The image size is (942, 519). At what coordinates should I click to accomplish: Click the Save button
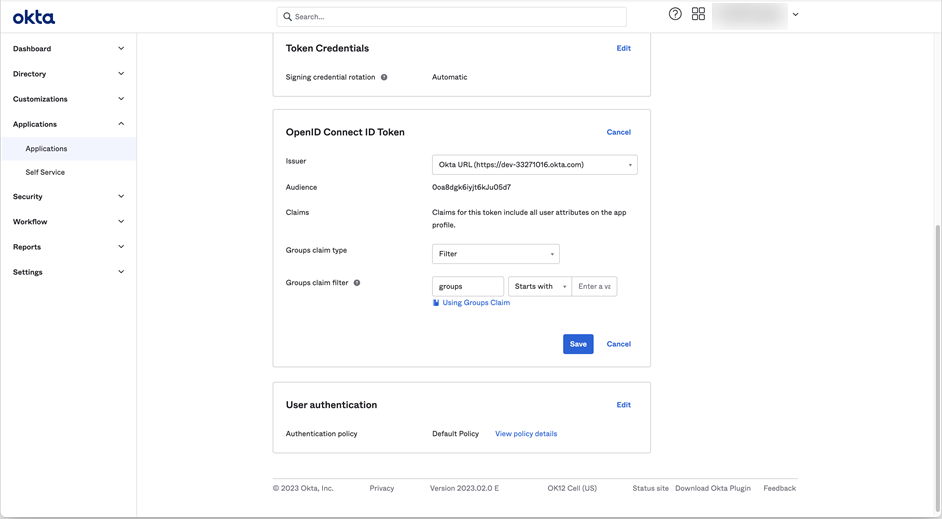click(x=578, y=344)
